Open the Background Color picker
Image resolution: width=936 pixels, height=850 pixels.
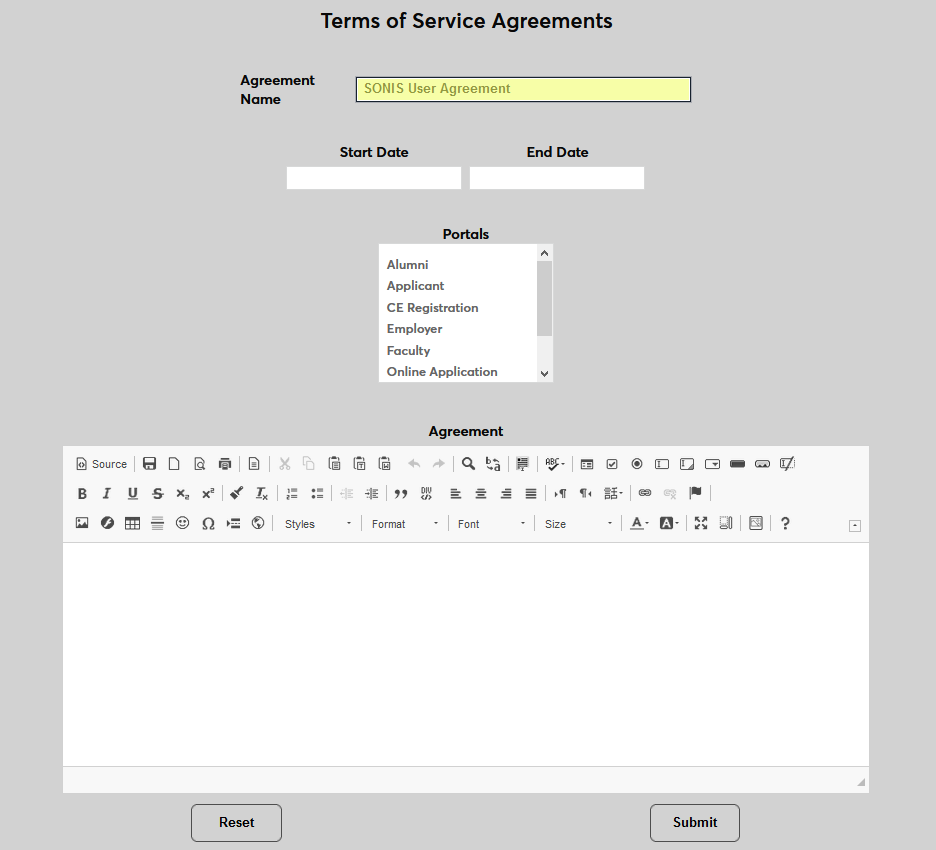tap(669, 523)
